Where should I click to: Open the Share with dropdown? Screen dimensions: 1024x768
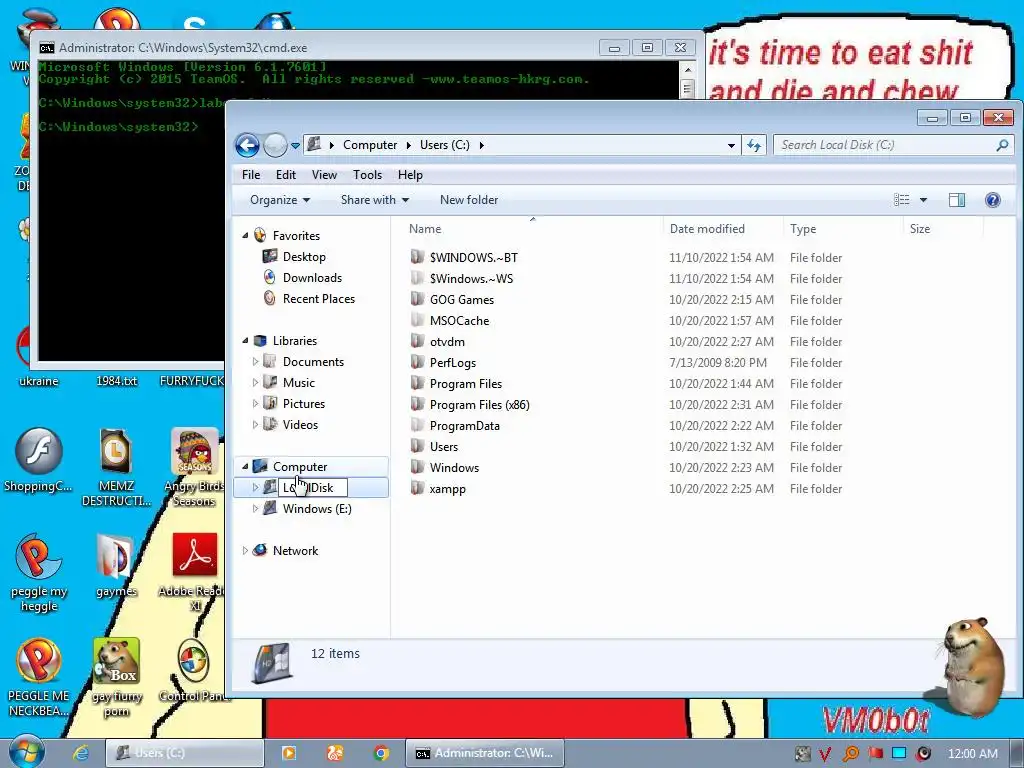pyautogui.click(x=374, y=200)
